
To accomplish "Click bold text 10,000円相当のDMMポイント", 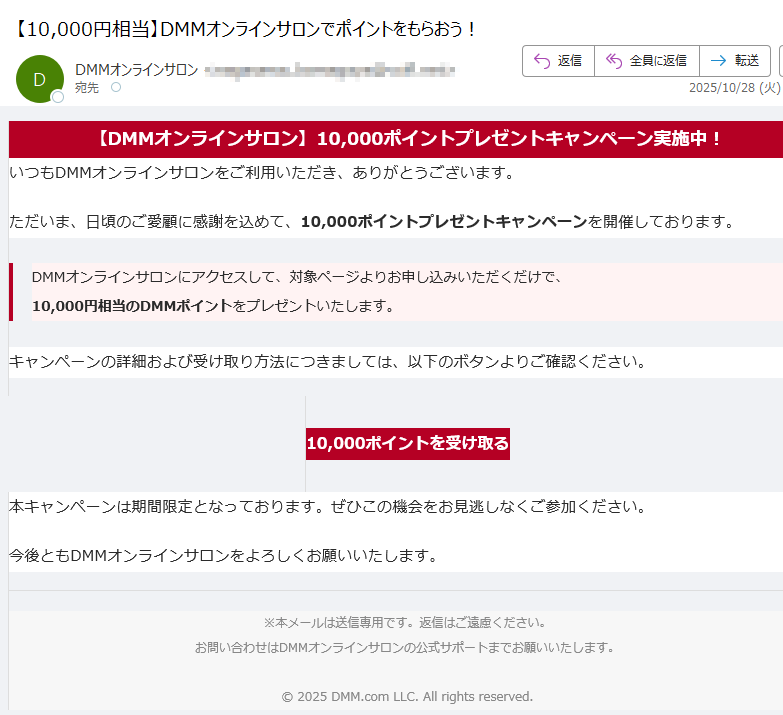I will pyautogui.click(x=132, y=306).
